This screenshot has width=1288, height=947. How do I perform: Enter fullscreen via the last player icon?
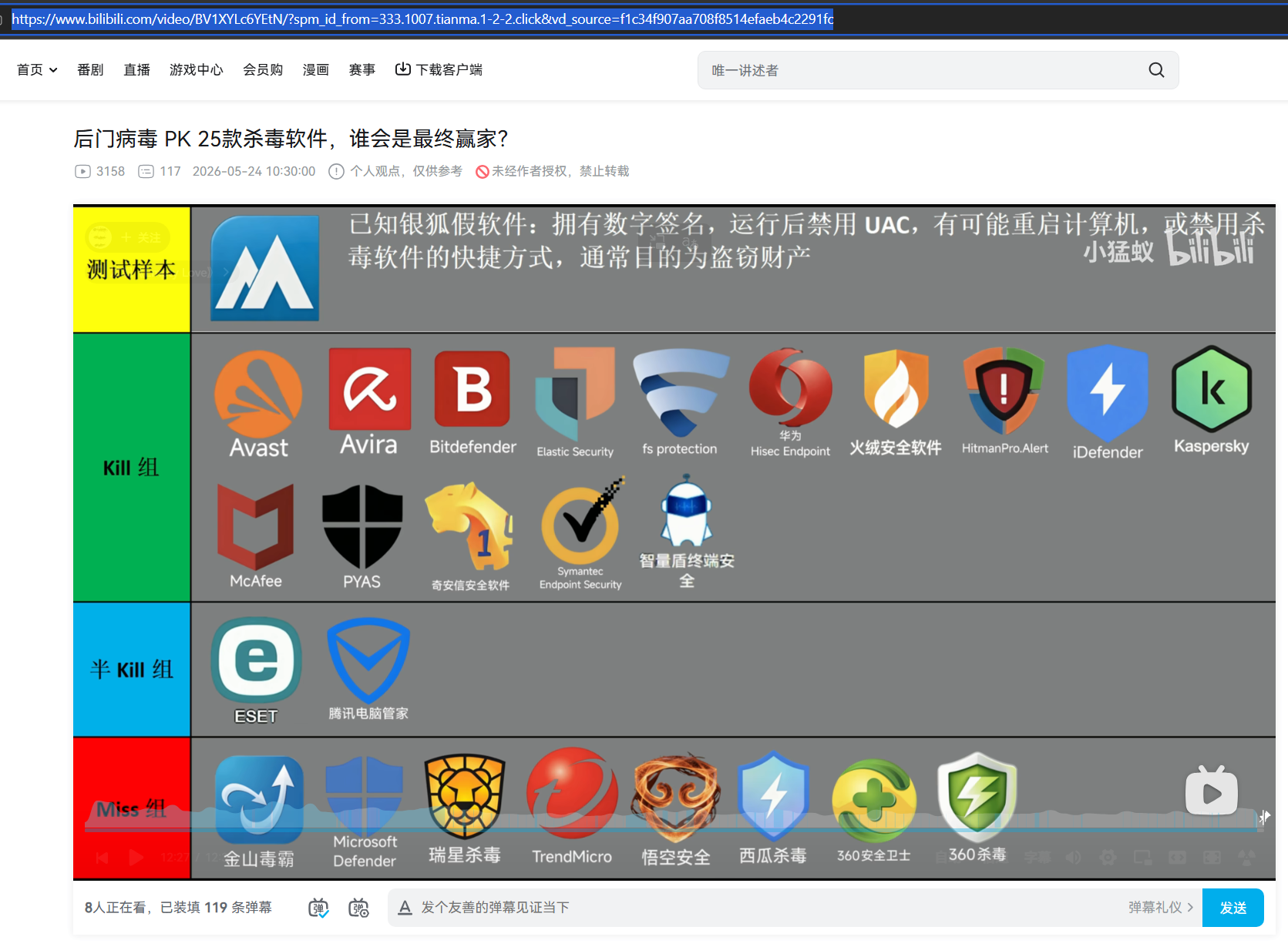click(1246, 857)
